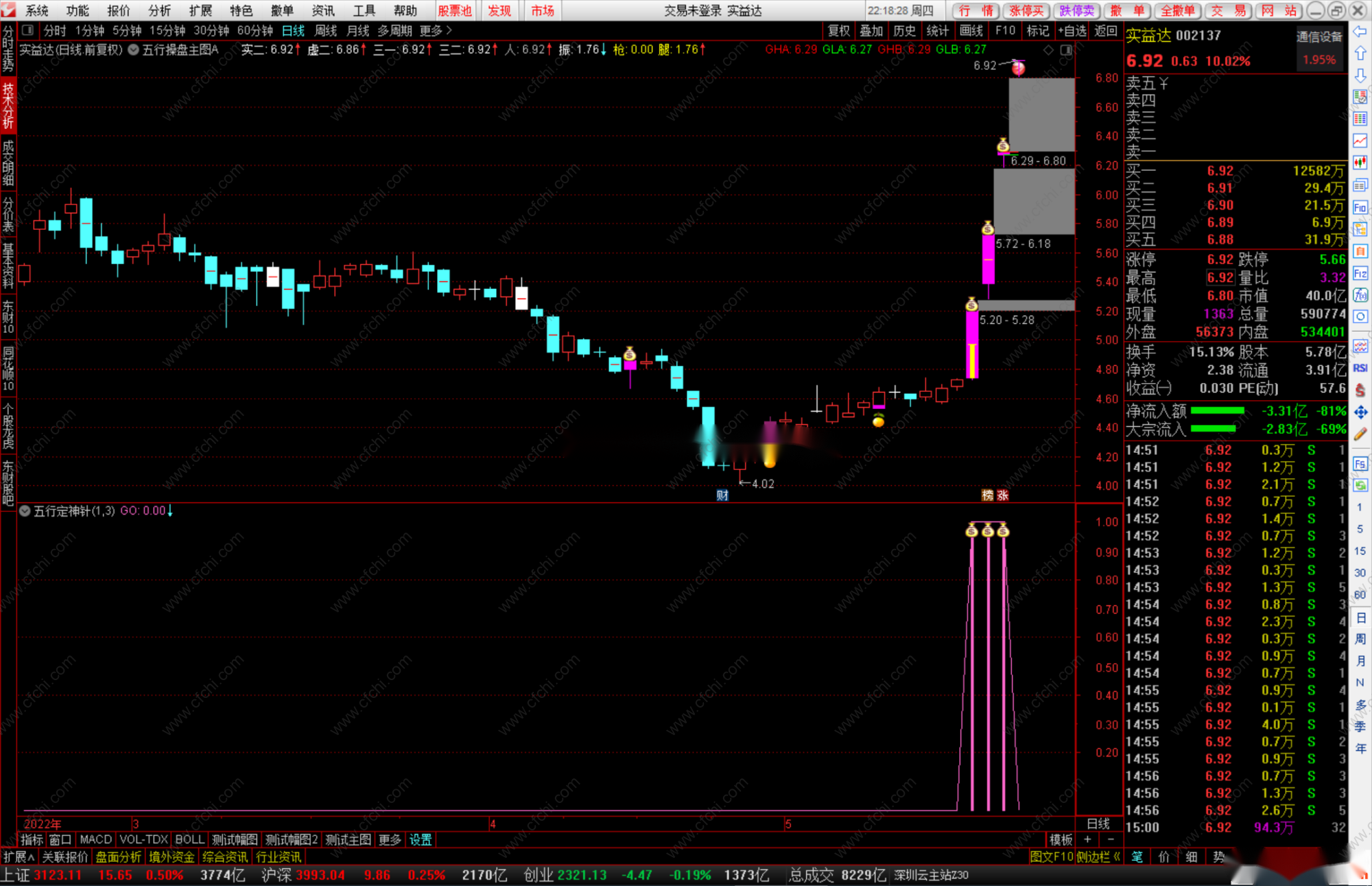Click the plus zoom button beside 模板
Screen dimensions: 1372x886
point(1087,839)
